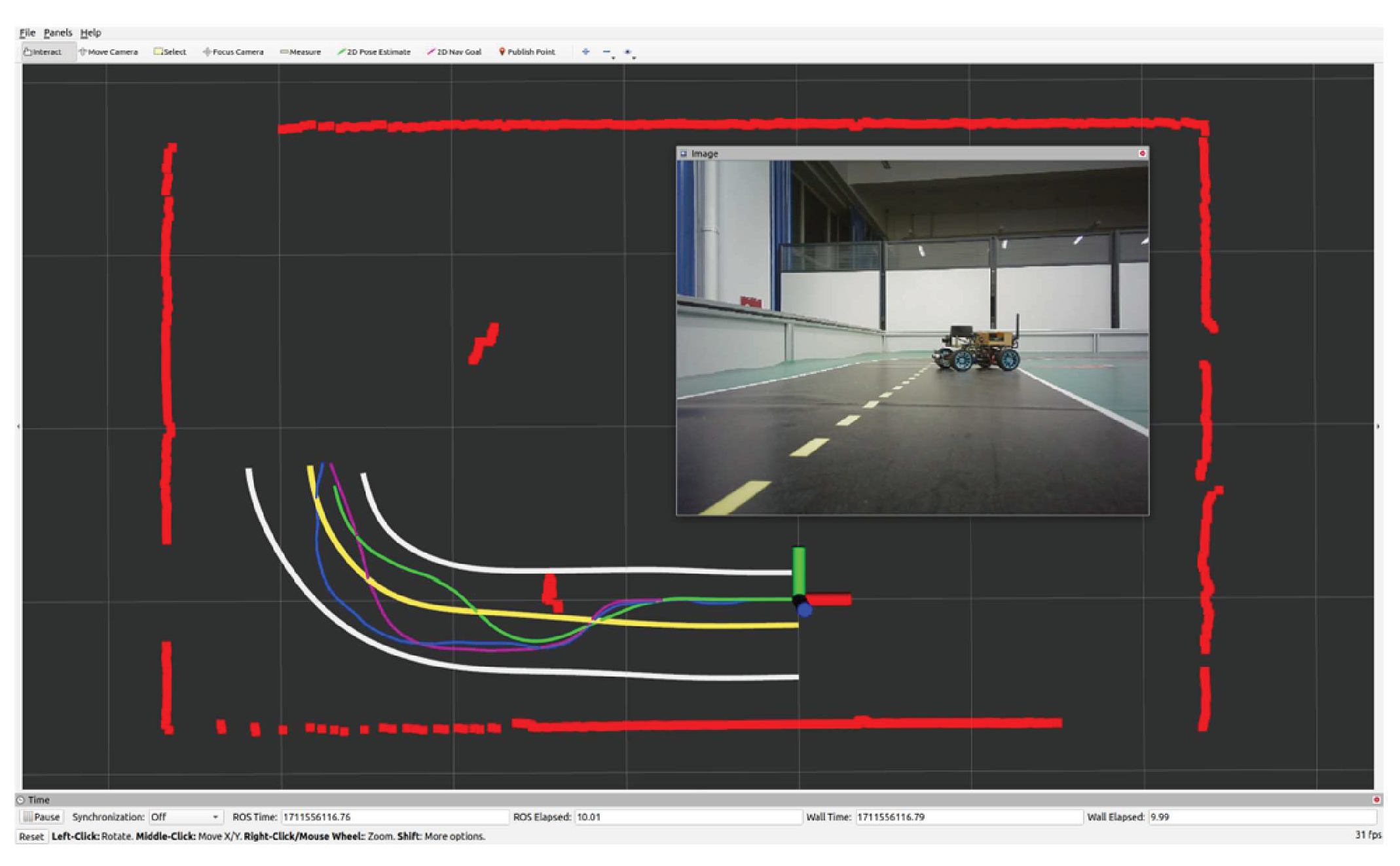Image resolution: width=1400 pixels, height=866 pixels.
Task: Click the 31 fps status text
Action: [x=1368, y=835]
